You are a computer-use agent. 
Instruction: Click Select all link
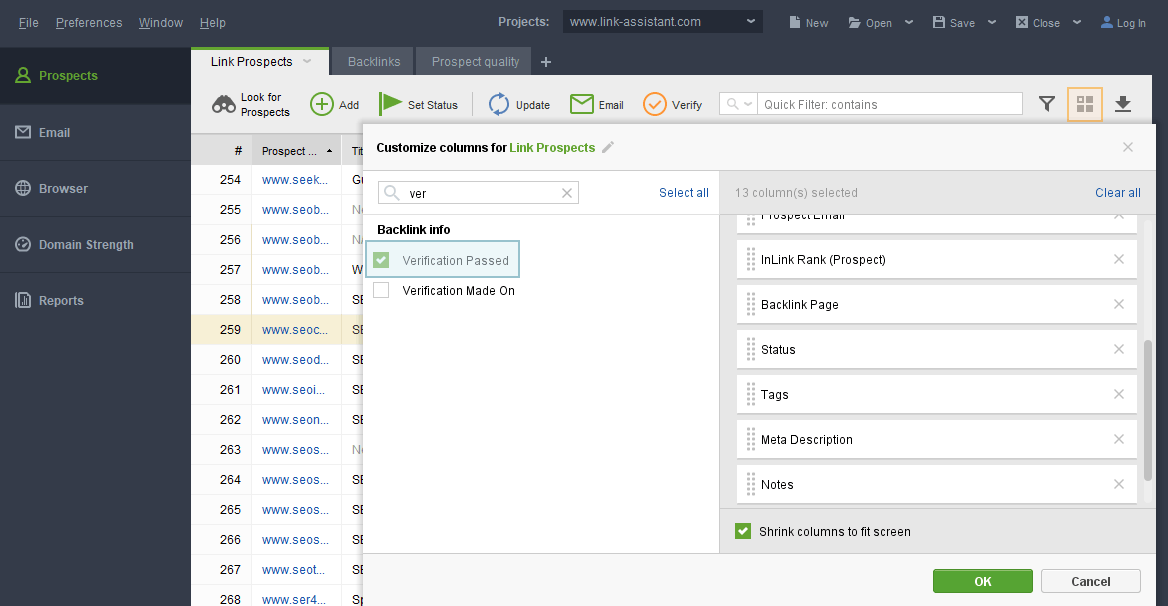pyautogui.click(x=683, y=193)
